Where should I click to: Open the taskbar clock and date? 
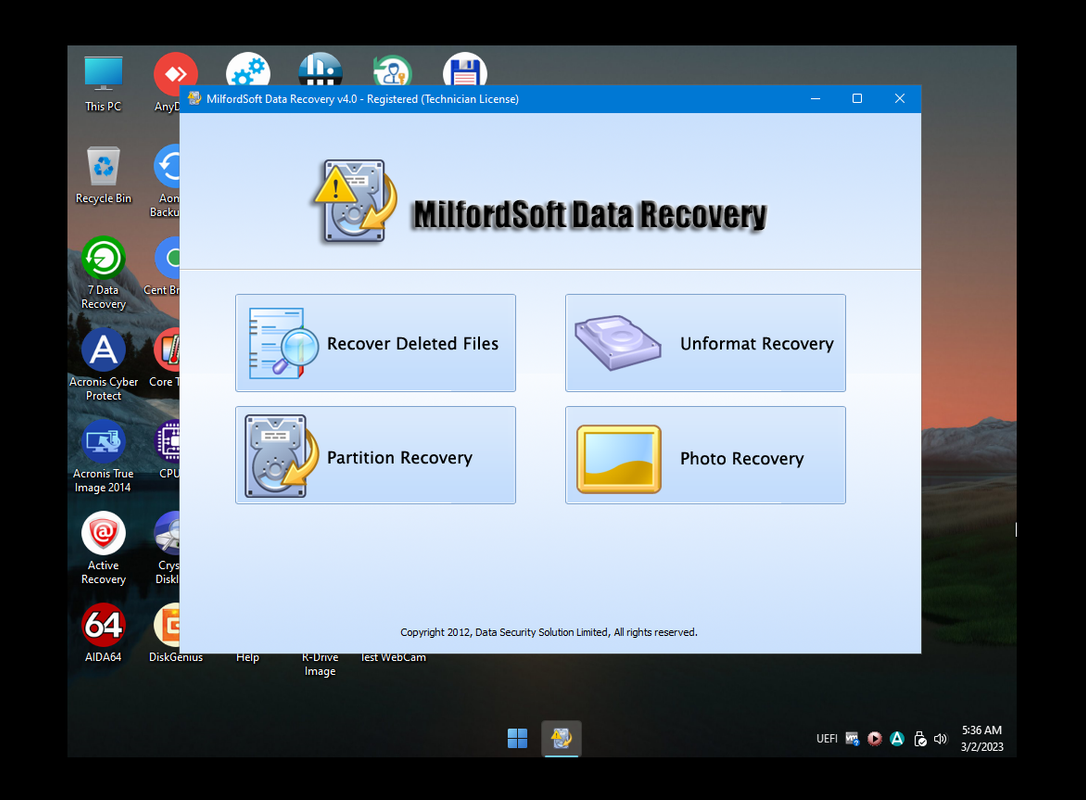coord(982,738)
